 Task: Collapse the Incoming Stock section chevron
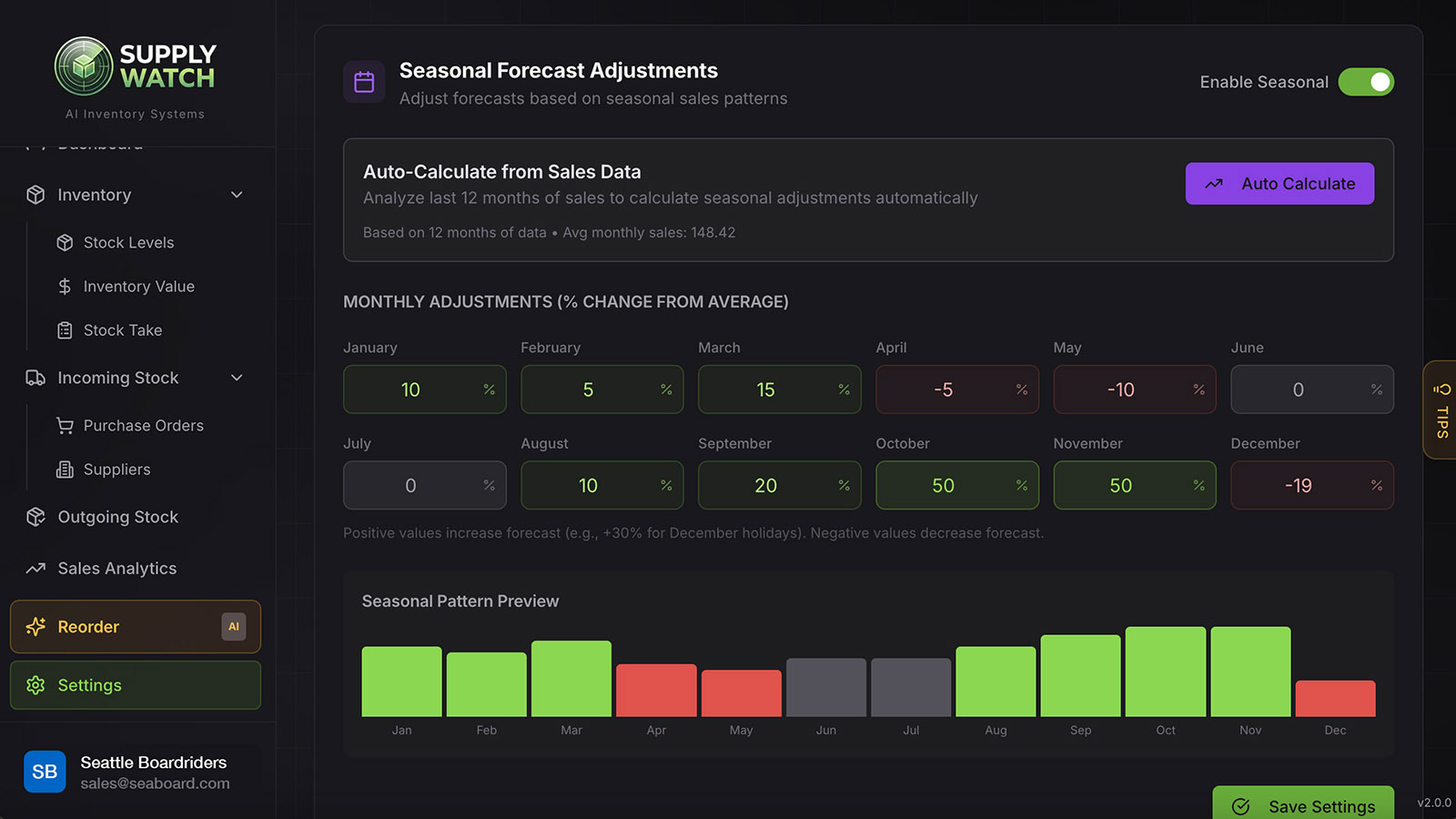tap(237, 378)
